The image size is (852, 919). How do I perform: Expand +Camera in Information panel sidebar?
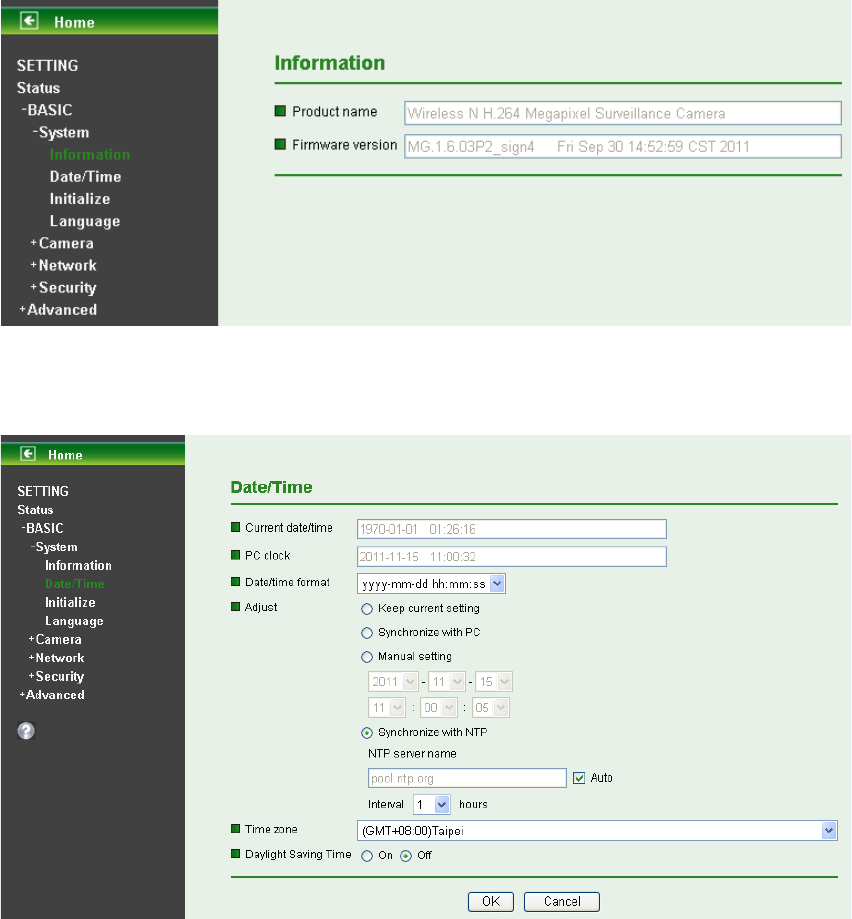(x=62, y=243)
